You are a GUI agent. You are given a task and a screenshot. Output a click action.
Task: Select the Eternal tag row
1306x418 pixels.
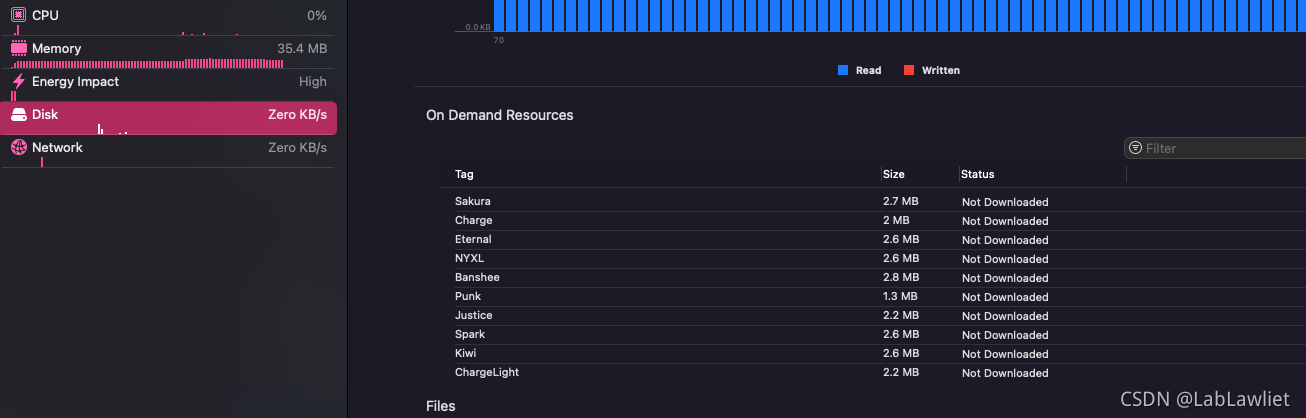(x=872, y=239)
